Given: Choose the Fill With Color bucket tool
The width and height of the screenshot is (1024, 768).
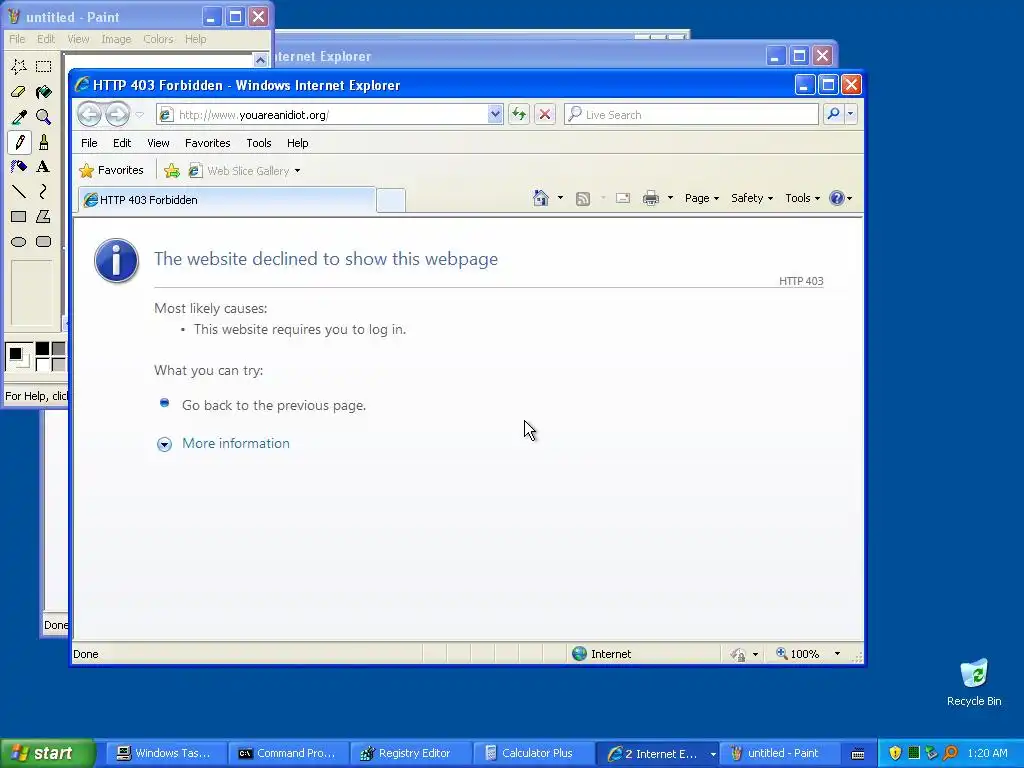Looking at the screenshot, I should coord(44,92).
